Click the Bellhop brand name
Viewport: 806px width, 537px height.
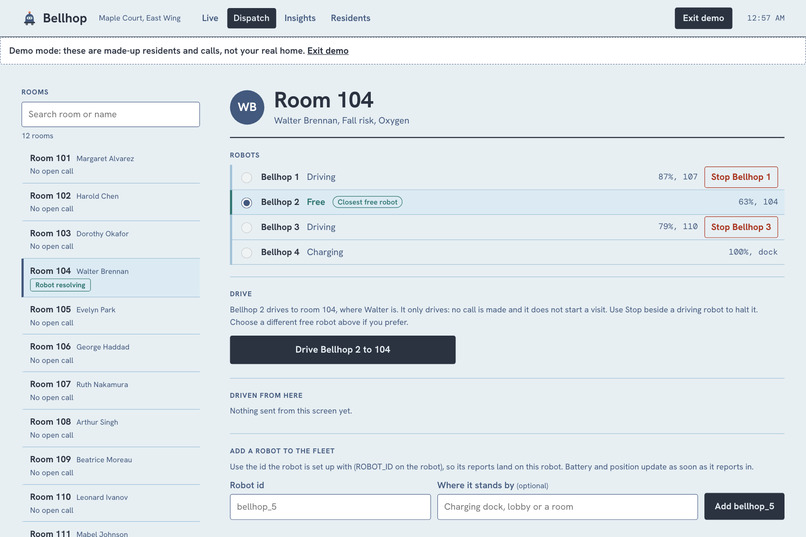pos(65,18)
